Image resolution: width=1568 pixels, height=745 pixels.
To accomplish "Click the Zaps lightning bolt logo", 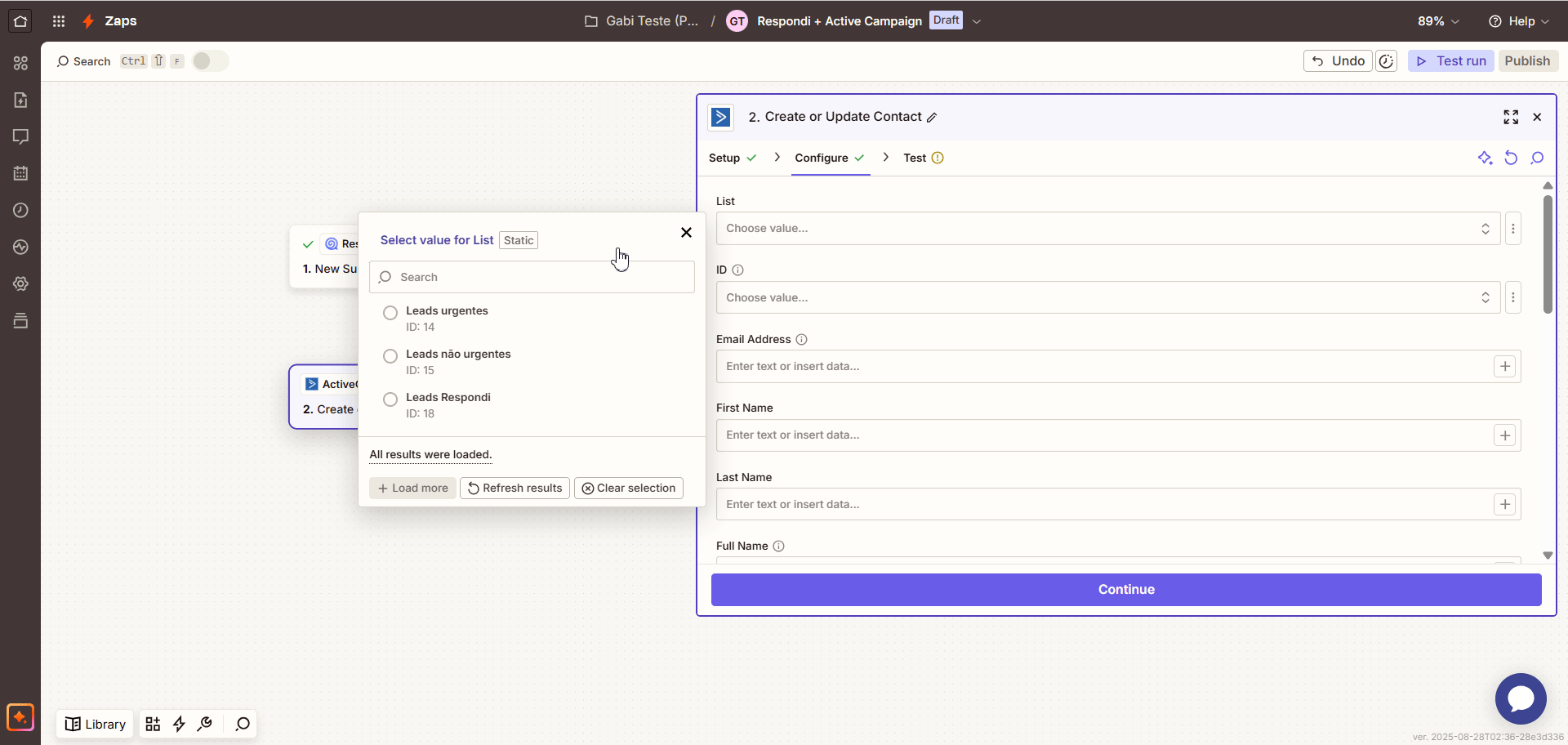I will [x=88, y=21].
